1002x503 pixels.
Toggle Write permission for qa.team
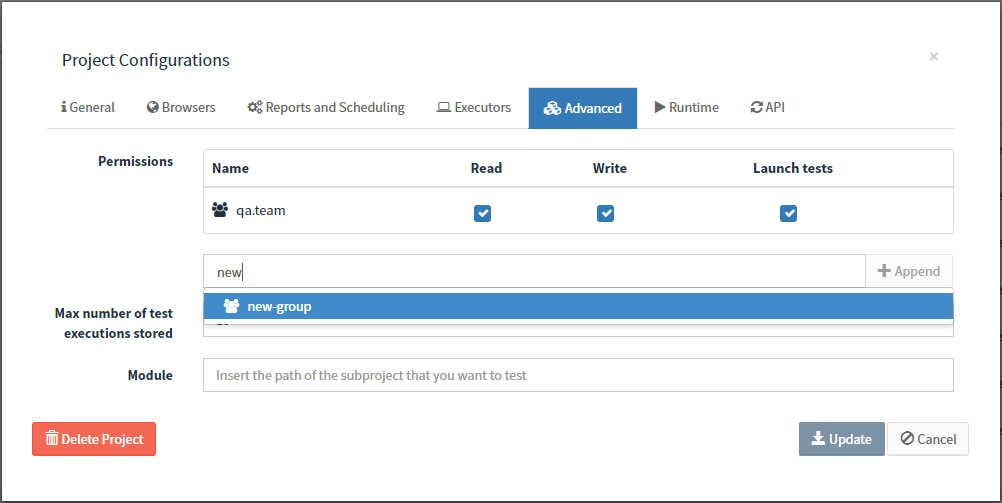605,213
